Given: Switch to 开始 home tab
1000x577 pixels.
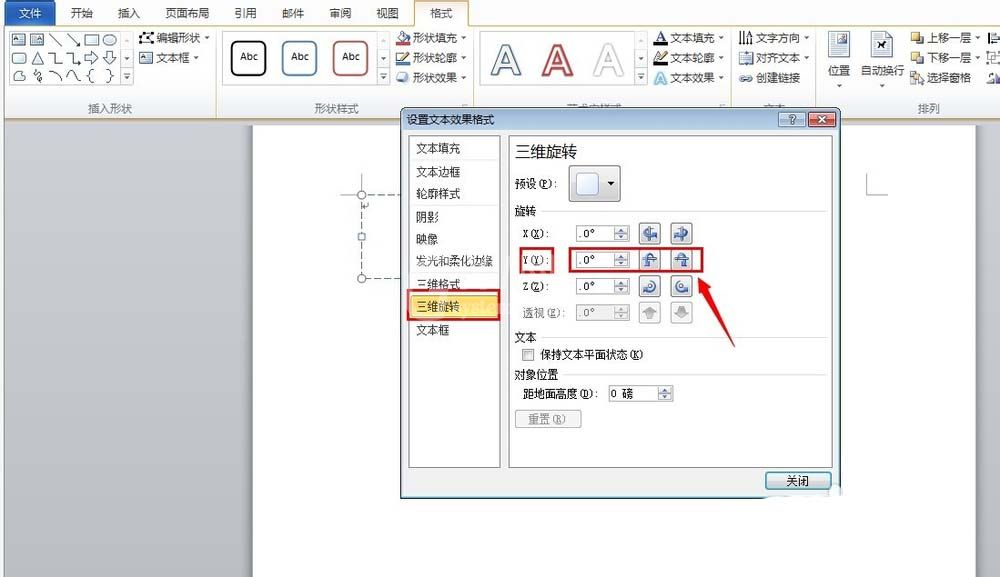Looking at the screenshot, I should 82,13.
